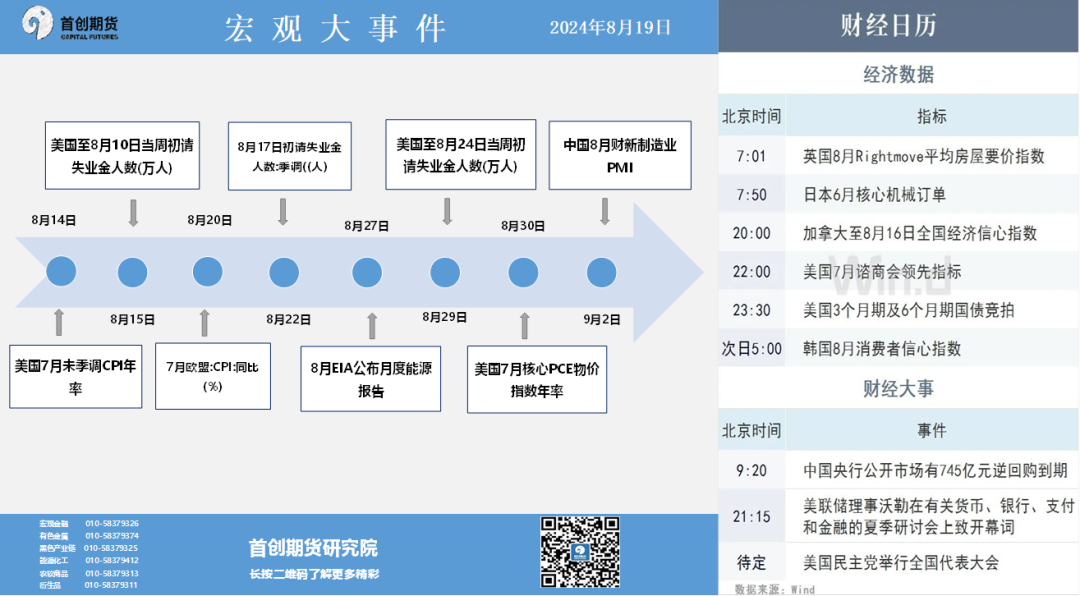Click the 7:50 time cell
1080x596 pixels.
click(x=751, y=195)
